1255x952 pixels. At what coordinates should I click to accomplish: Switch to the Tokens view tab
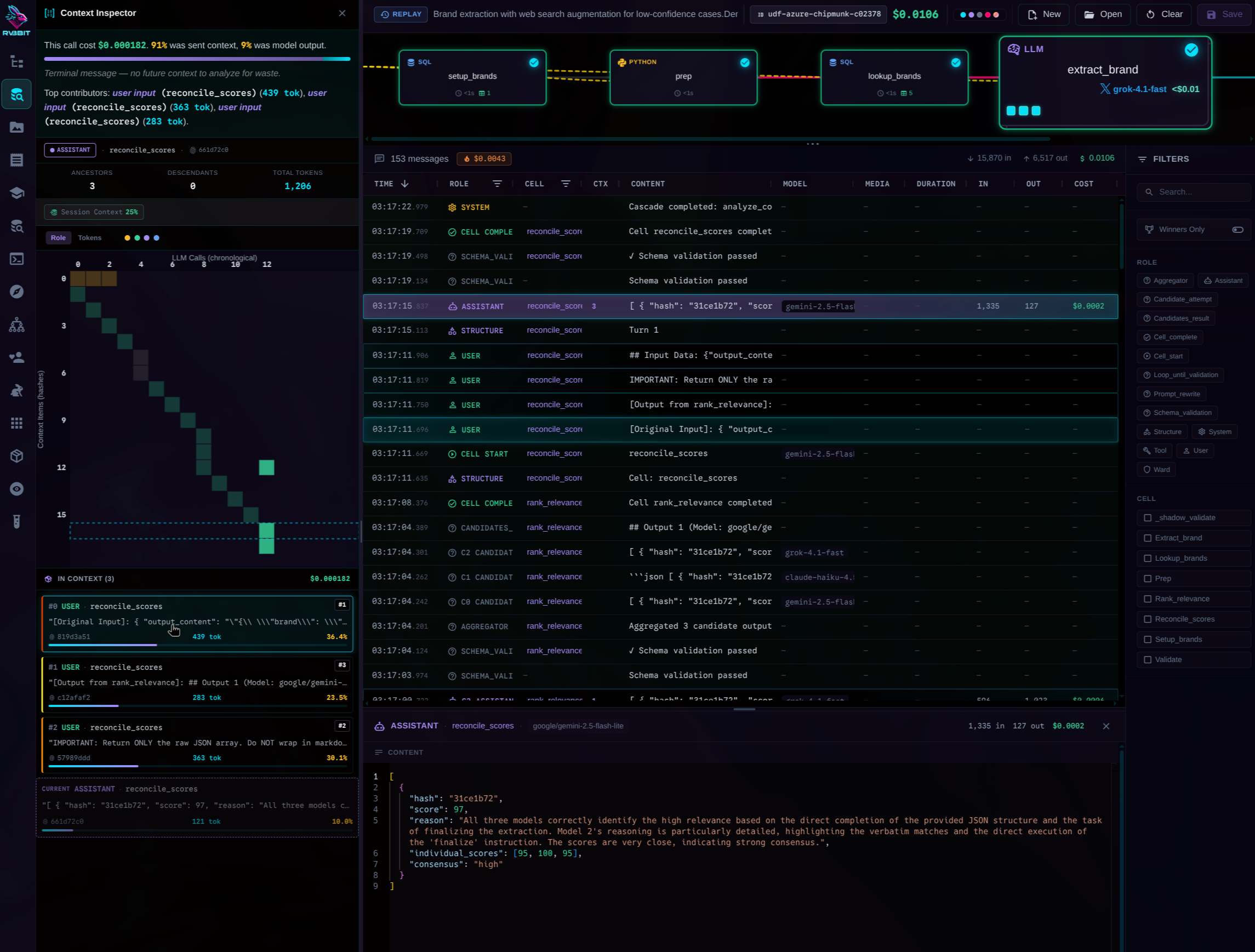(90, 238)
